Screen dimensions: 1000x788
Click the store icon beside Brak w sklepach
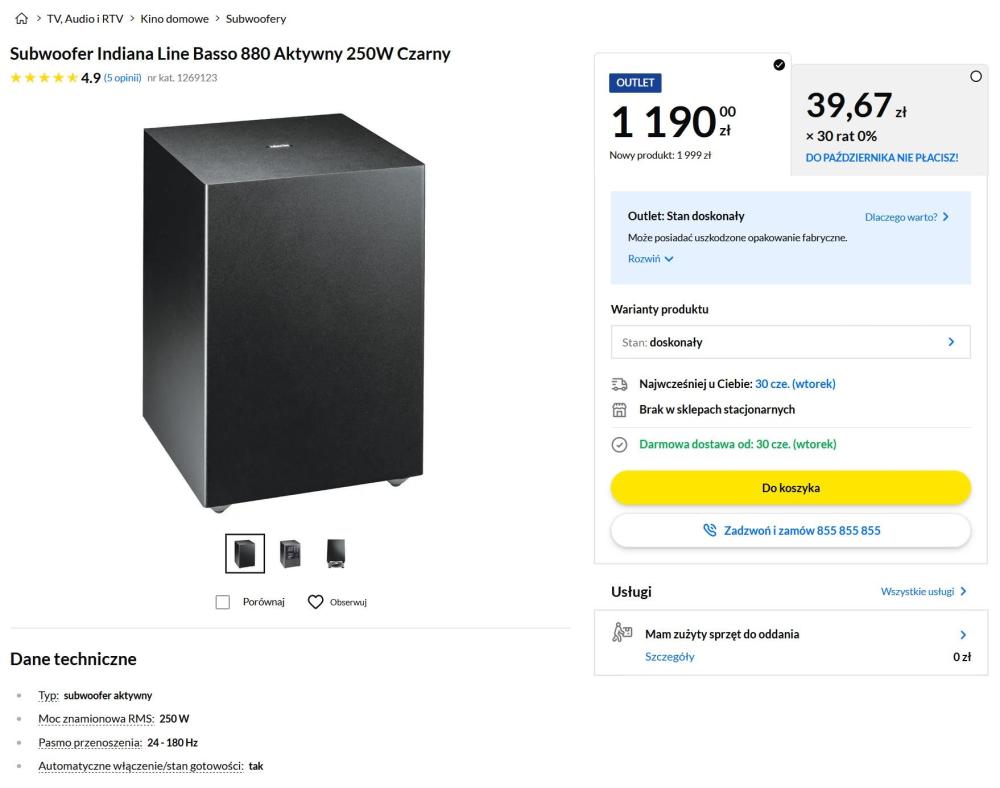pos(619,410)
